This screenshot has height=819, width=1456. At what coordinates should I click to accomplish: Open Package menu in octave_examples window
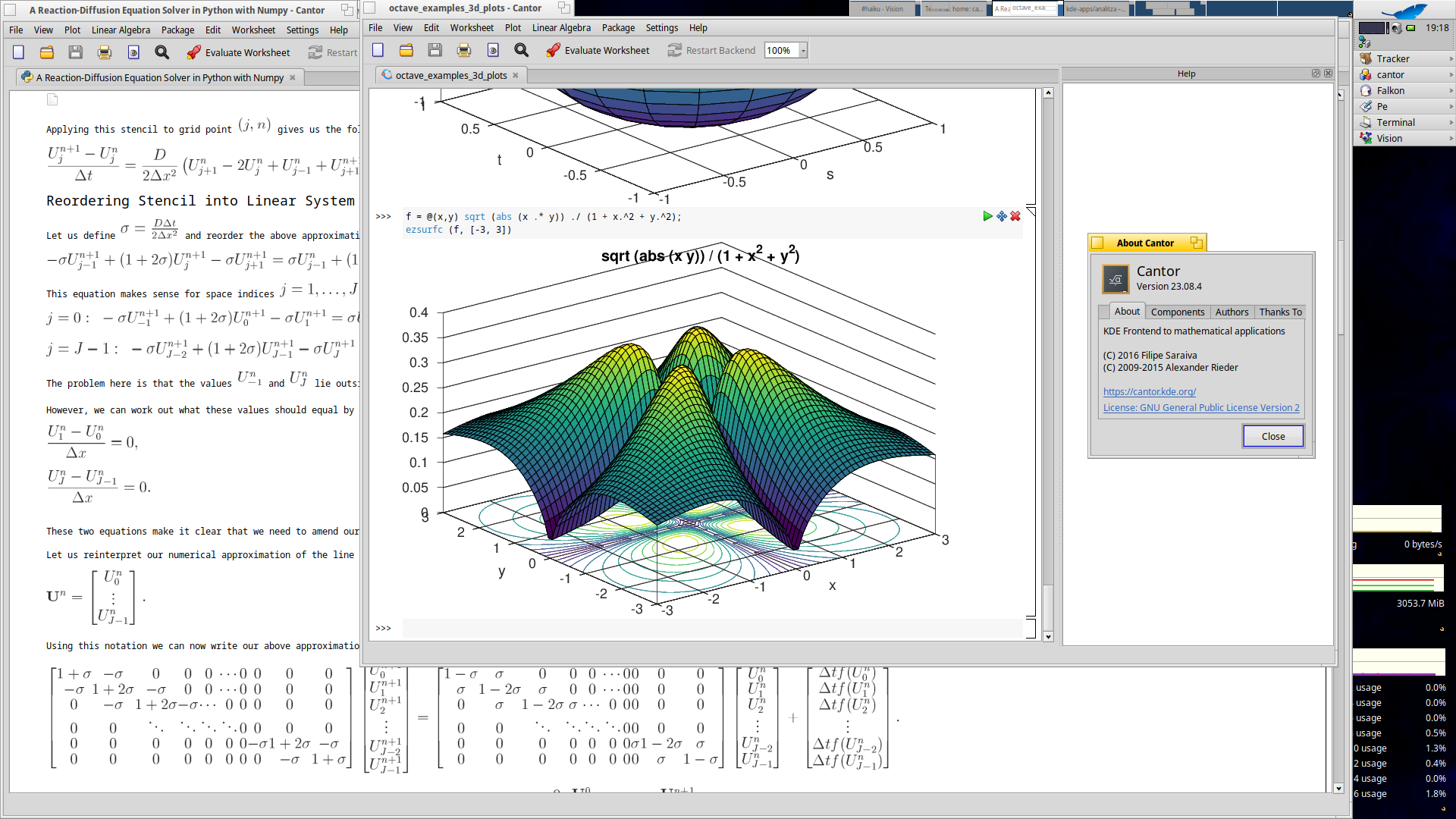coord(618,28)
